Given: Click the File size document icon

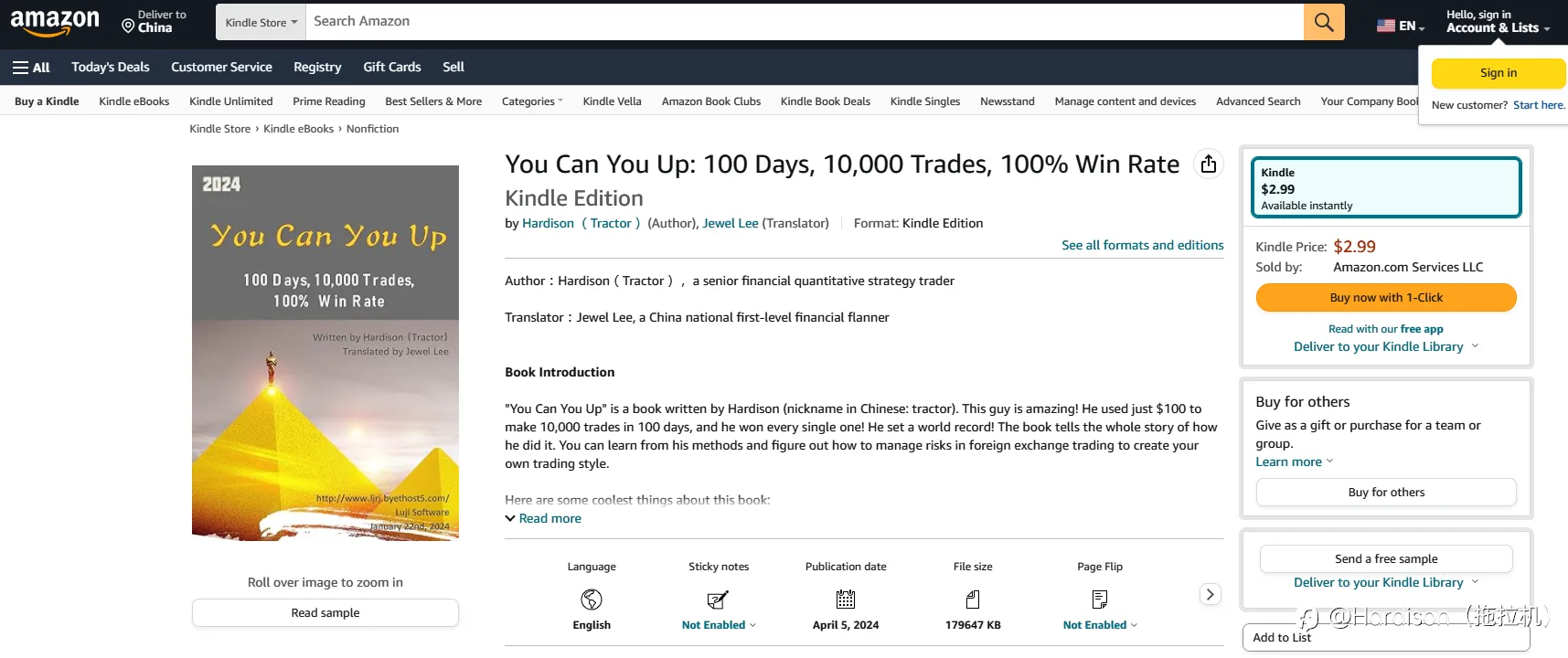Looking at the screenshot, I should [973, 600].
